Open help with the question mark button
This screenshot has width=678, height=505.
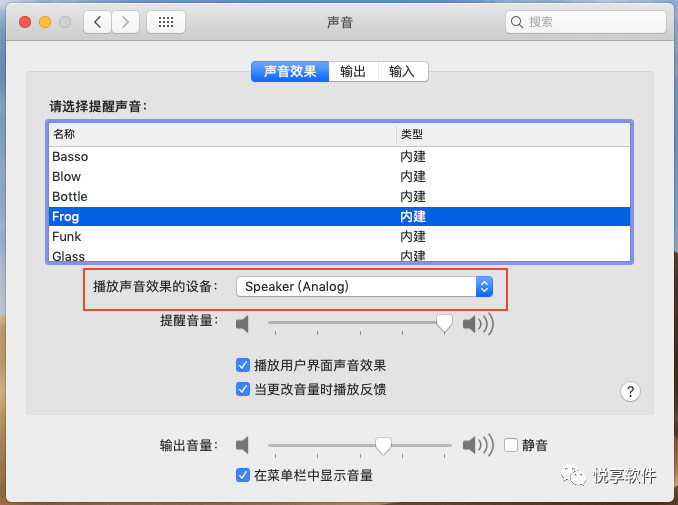[630, 392]
